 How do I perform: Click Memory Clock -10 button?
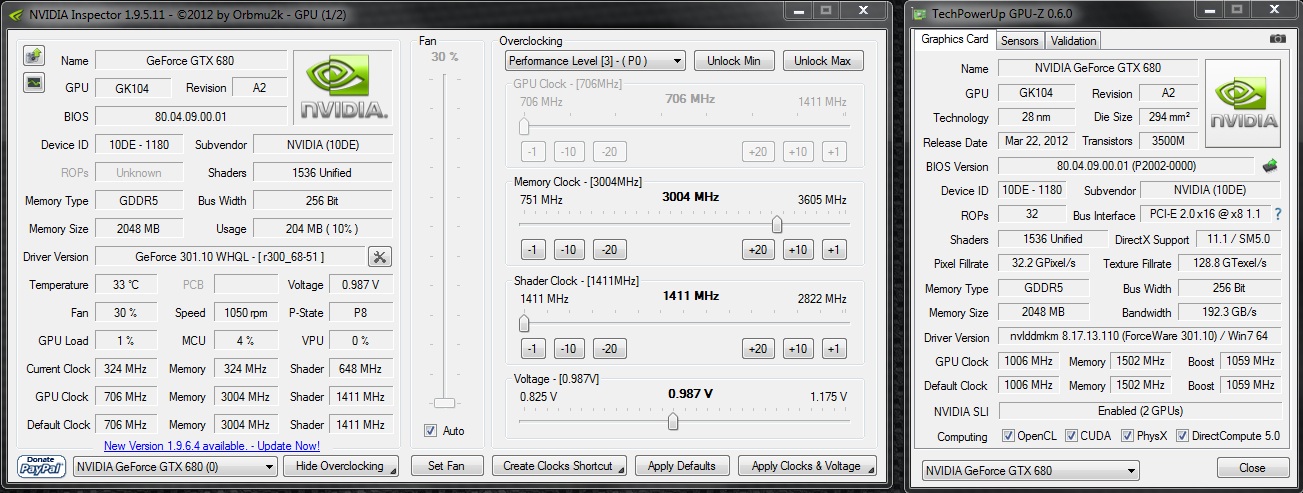point(569,250)
